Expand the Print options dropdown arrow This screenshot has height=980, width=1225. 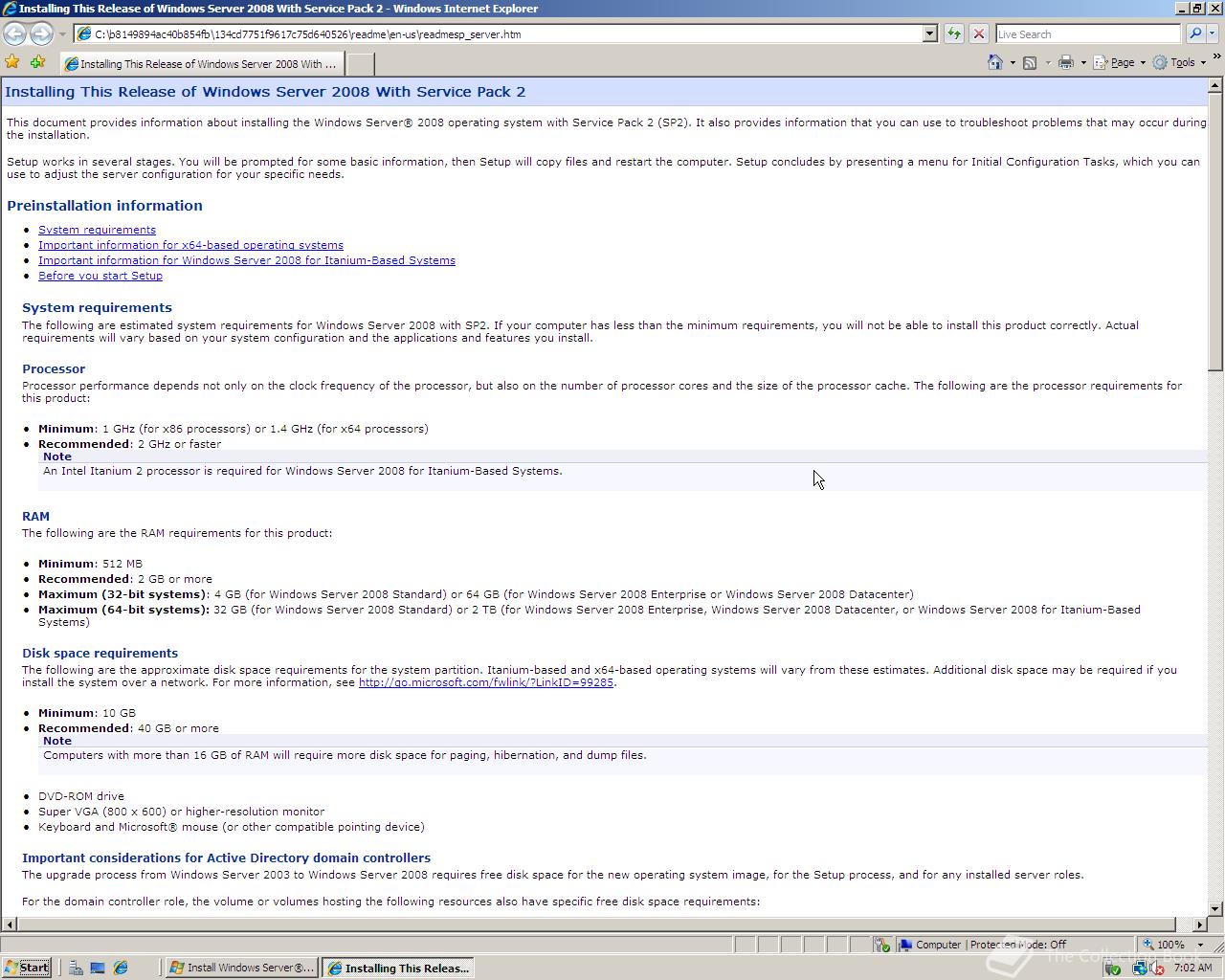click(x=1082, y=63)
